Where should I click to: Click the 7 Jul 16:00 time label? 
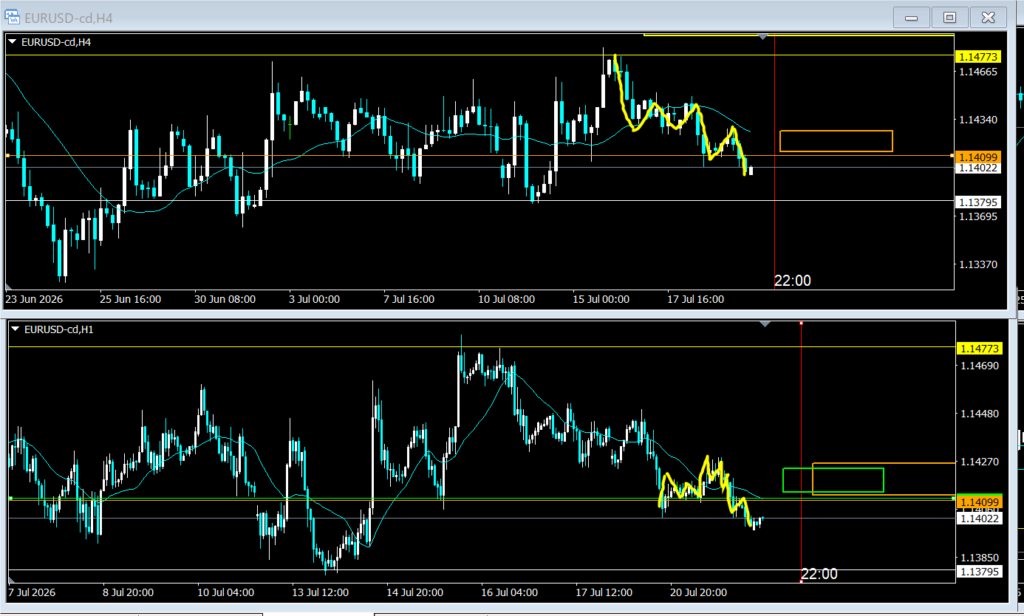click(x=409, y=299)
